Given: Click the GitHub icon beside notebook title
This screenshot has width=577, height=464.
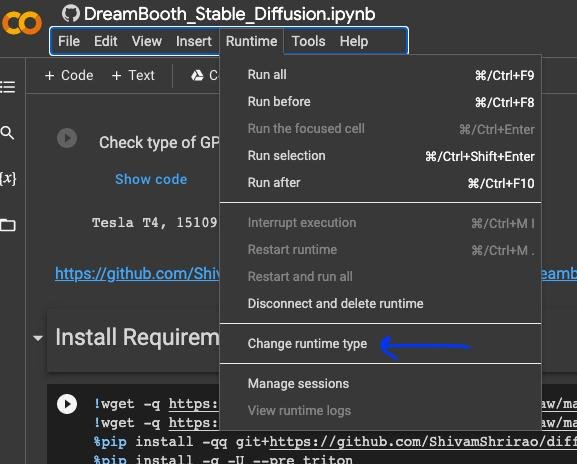Looking at the screenshot, I should 71,14.
